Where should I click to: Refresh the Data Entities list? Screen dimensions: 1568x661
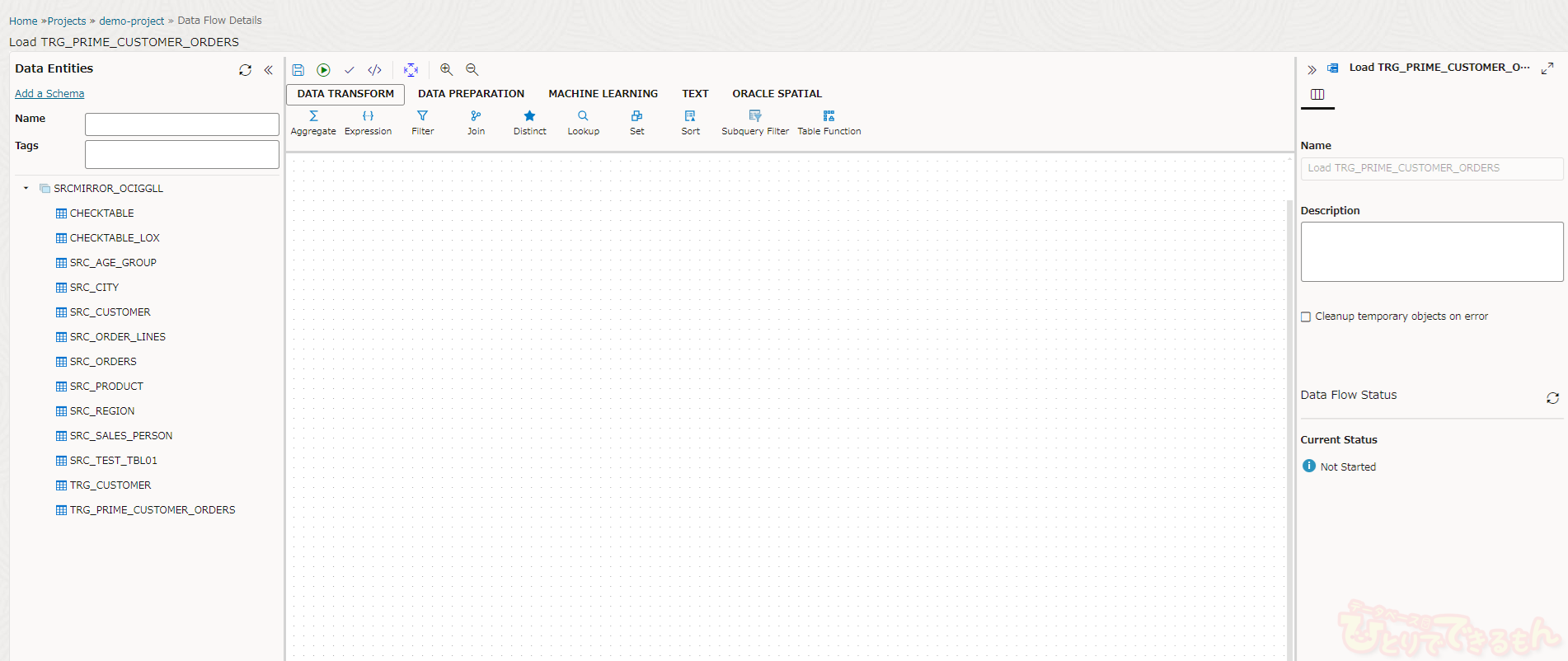pos(245,70)
